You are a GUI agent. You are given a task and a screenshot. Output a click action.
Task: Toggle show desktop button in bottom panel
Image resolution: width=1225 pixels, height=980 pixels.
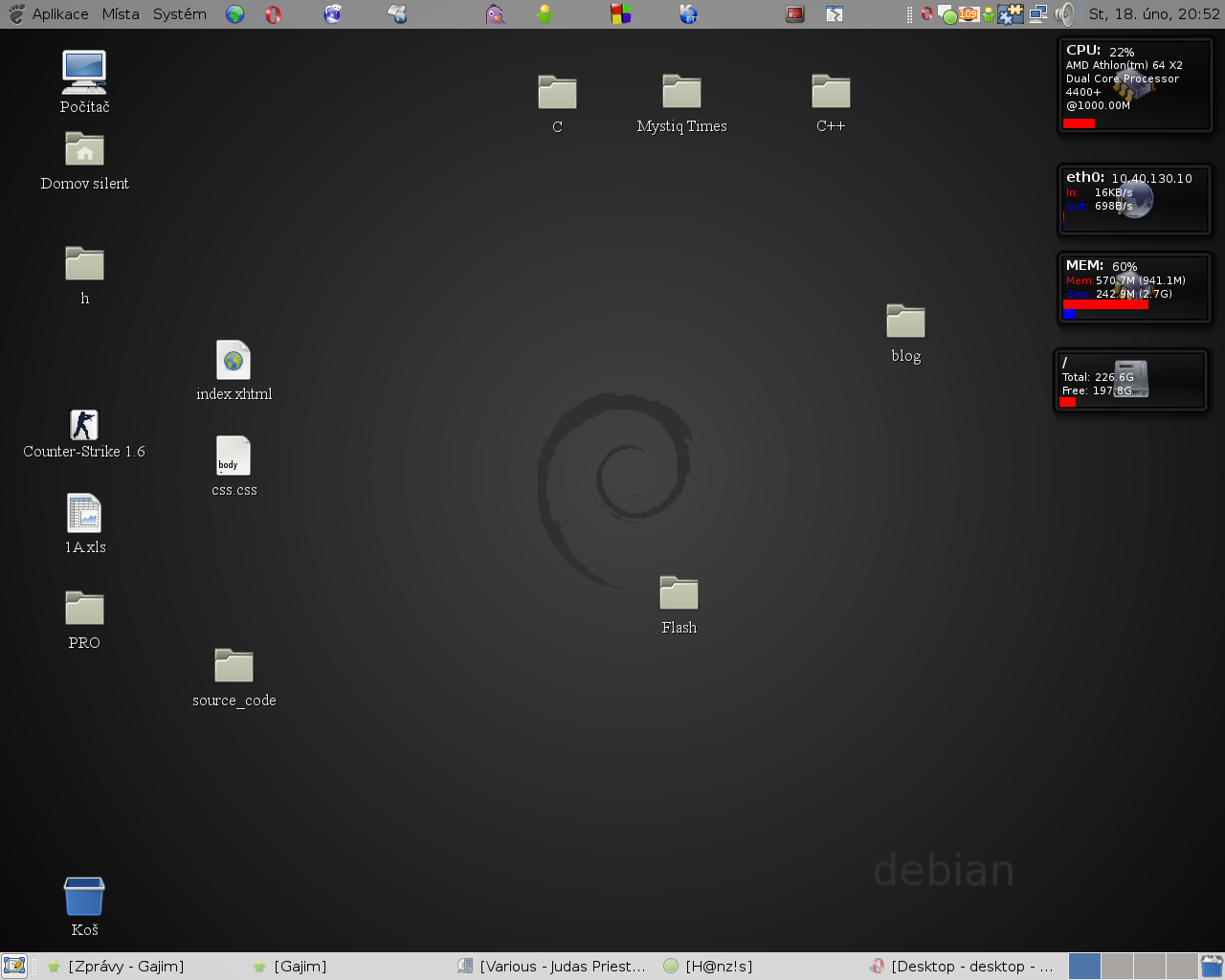pyautogui.click(x=13, y=966)
